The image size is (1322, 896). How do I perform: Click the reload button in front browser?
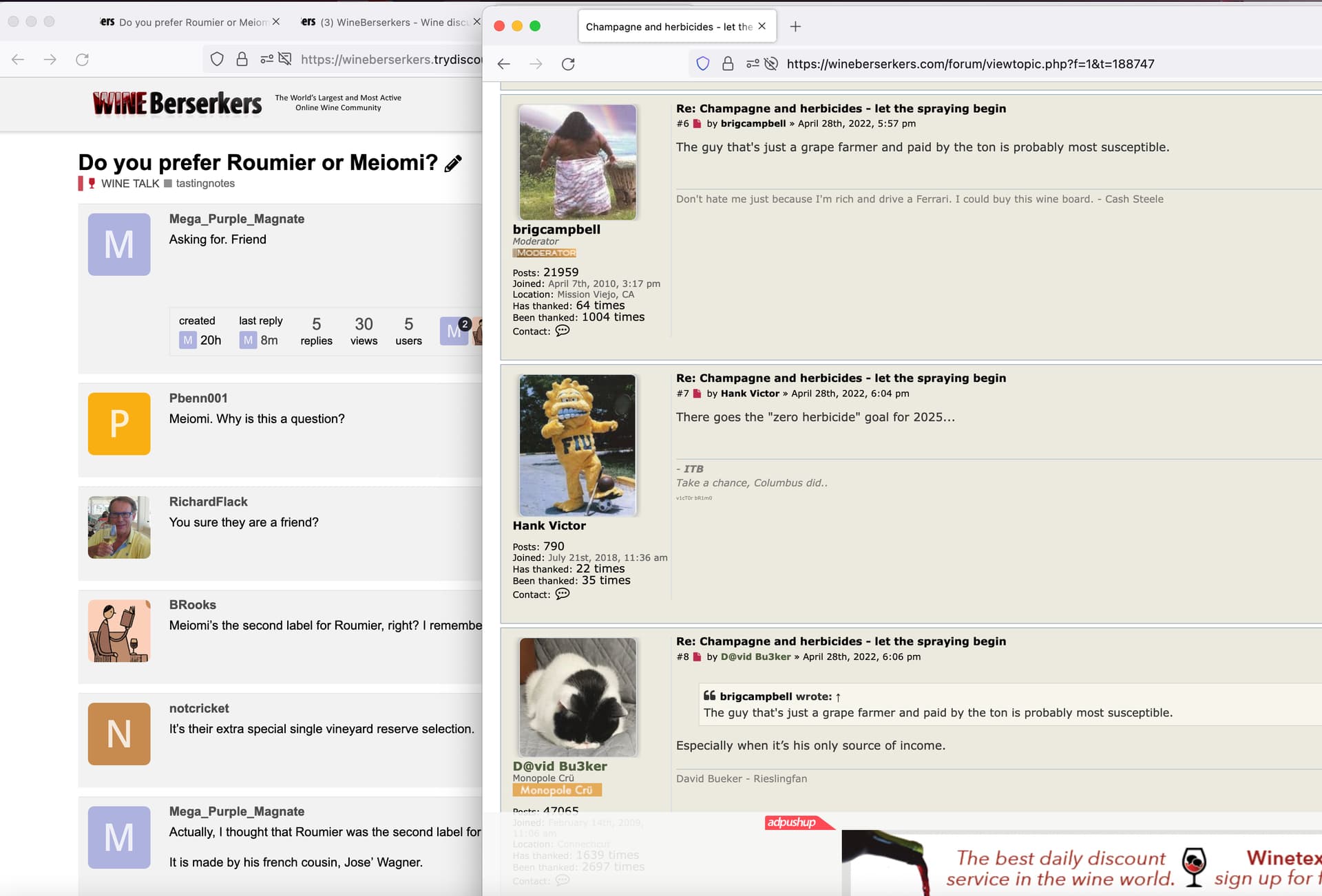pos(568,64)
